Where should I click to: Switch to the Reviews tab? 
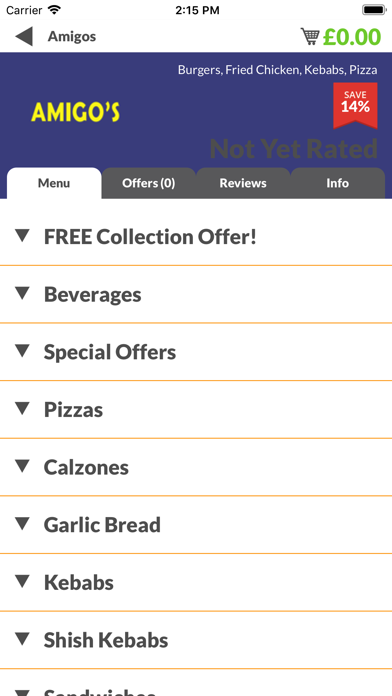(243, 183)
